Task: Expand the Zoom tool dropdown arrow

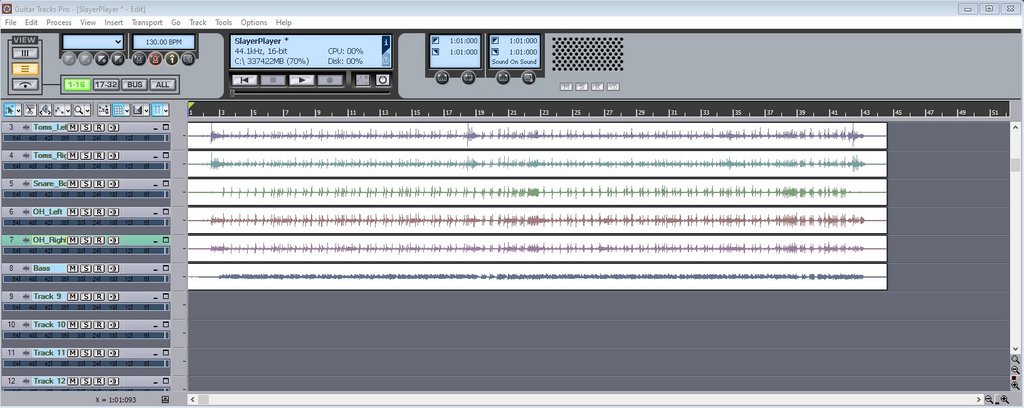Action: [x=88, y=110]
